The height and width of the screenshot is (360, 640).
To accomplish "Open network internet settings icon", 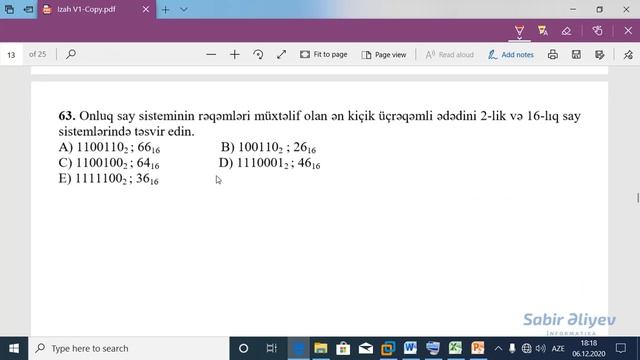I will (x=527, y=348).
